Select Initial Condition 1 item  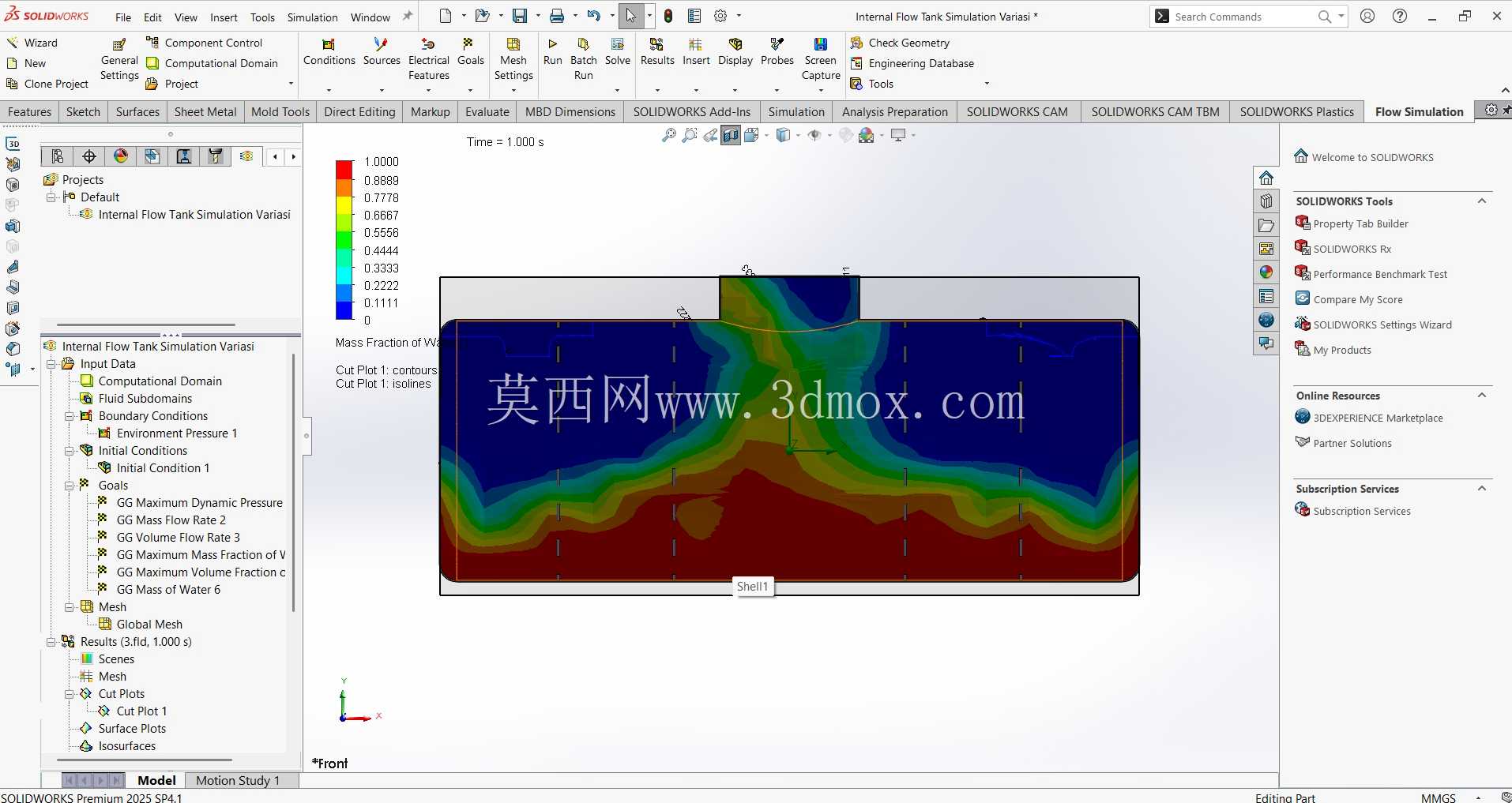[154, 468]
